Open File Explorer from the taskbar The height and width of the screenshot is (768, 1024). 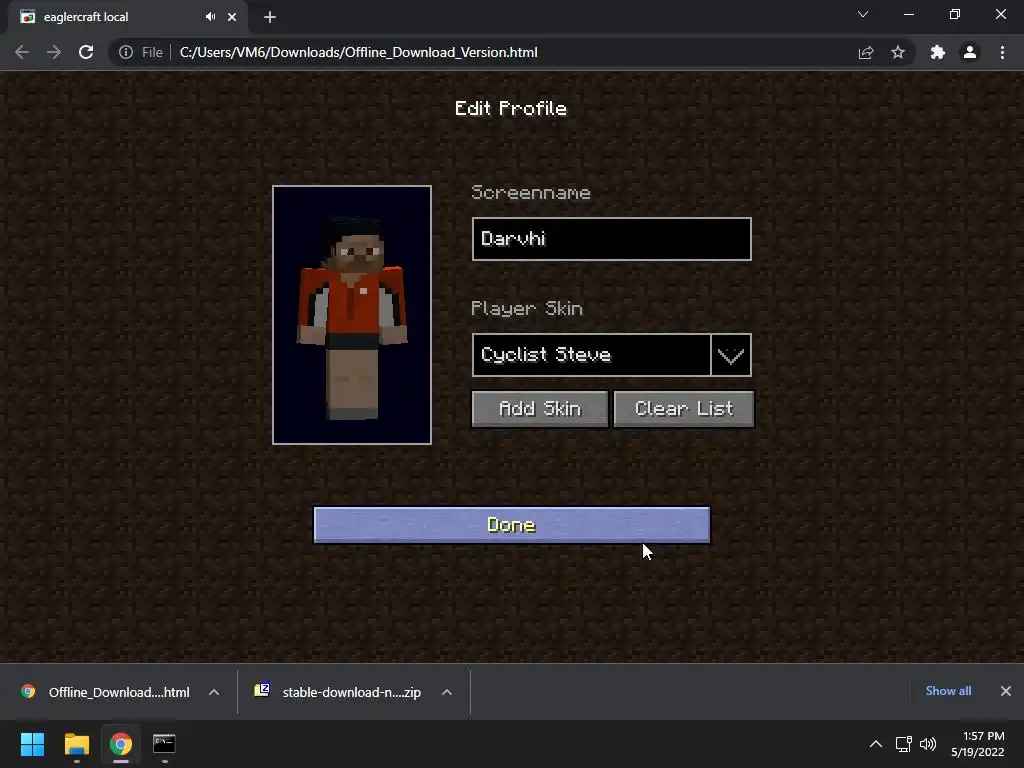[x=76, y=744]
